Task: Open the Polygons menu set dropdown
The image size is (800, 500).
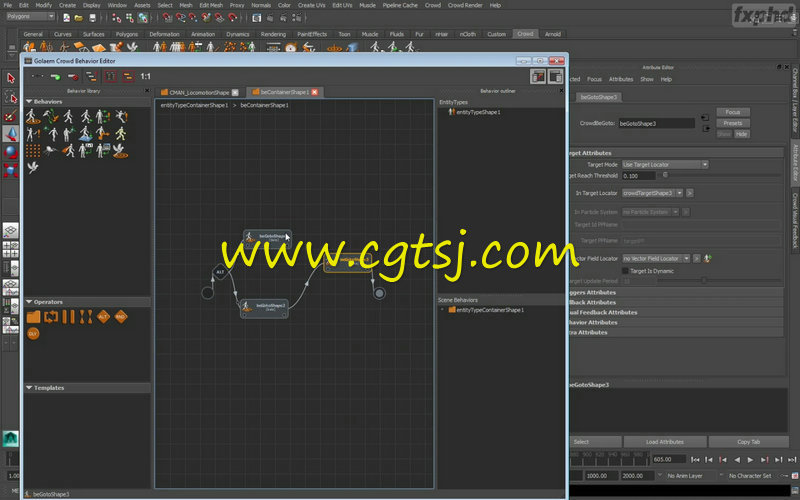Action: [x=30, y=16]
